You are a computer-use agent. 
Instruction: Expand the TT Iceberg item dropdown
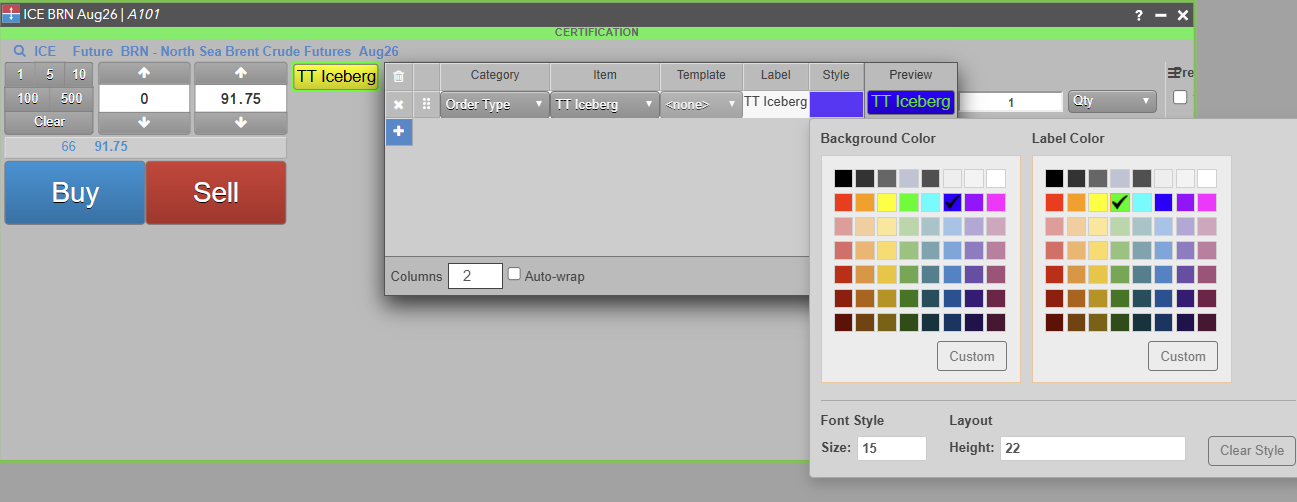(x=605, y=104)
